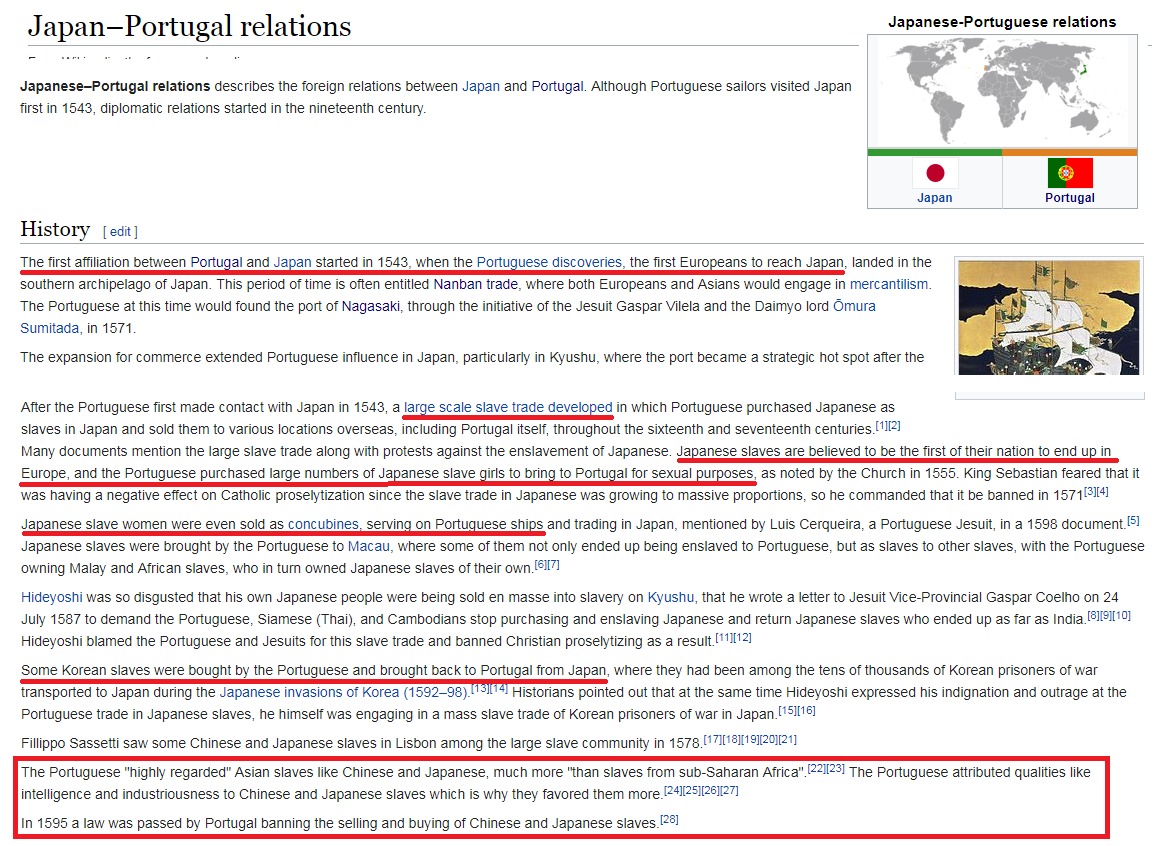Jump to citation [2]

[x=894, y=426]
